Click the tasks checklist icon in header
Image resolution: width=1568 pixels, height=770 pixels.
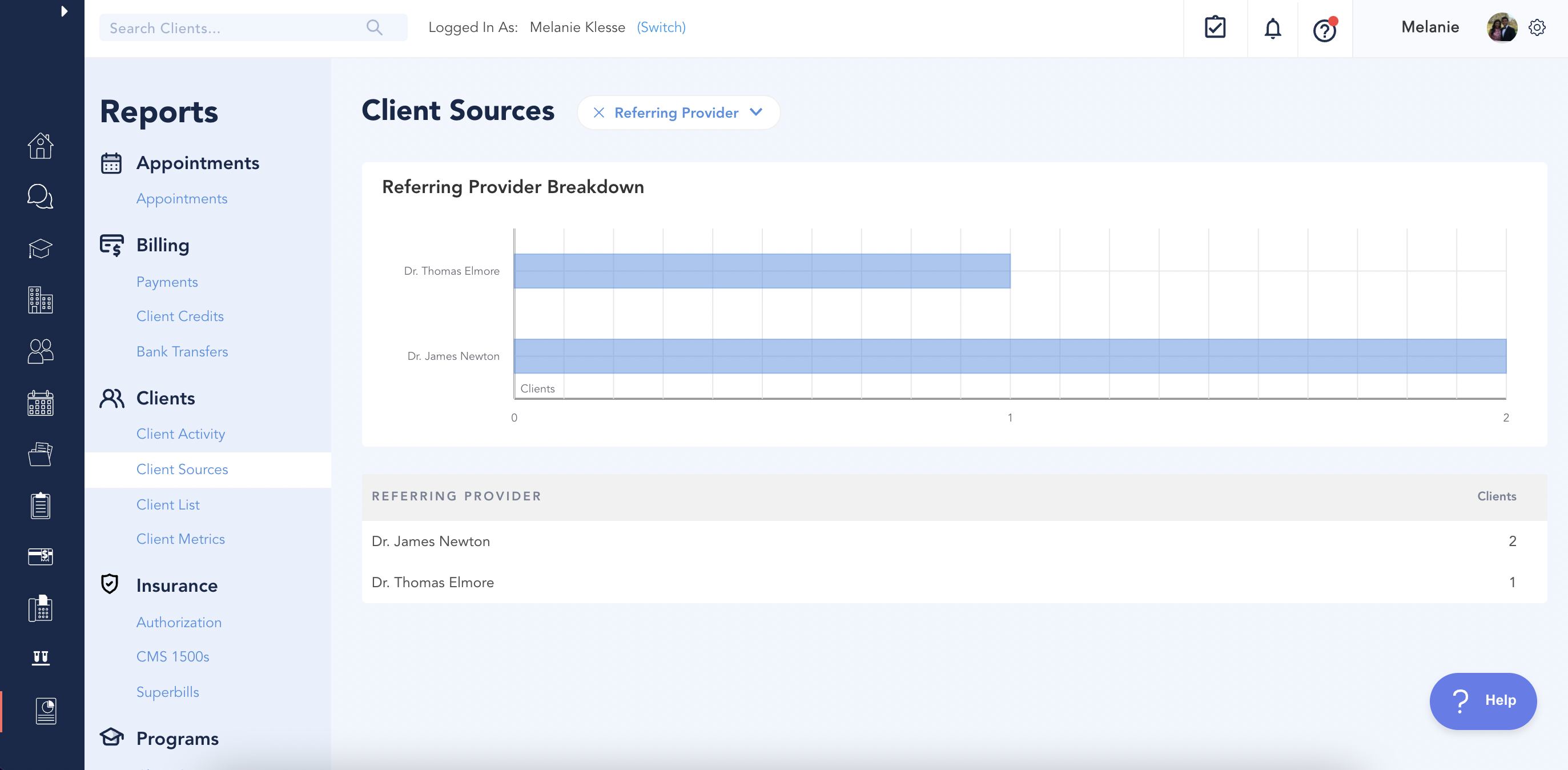[1215, 28]
